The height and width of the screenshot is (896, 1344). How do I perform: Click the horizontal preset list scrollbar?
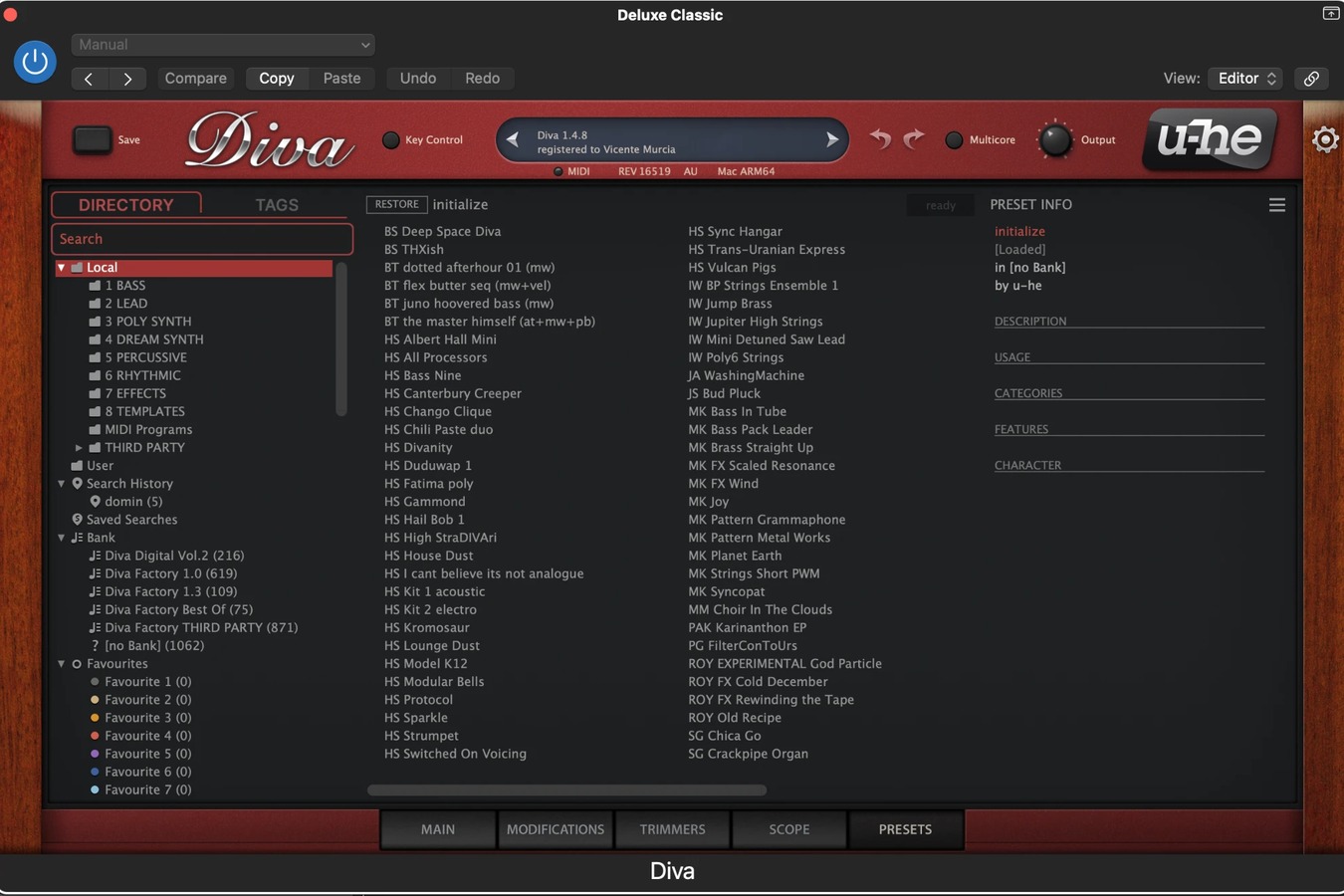(x=566, y=790)
